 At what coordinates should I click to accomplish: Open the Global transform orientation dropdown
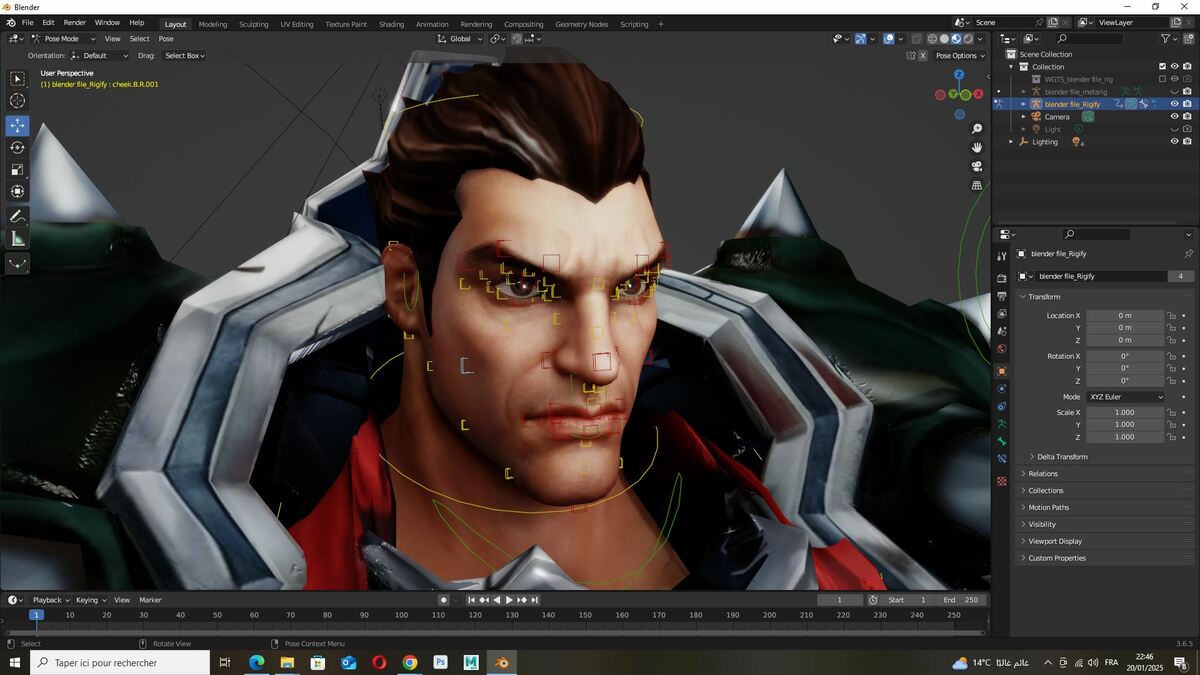(460, 39)
